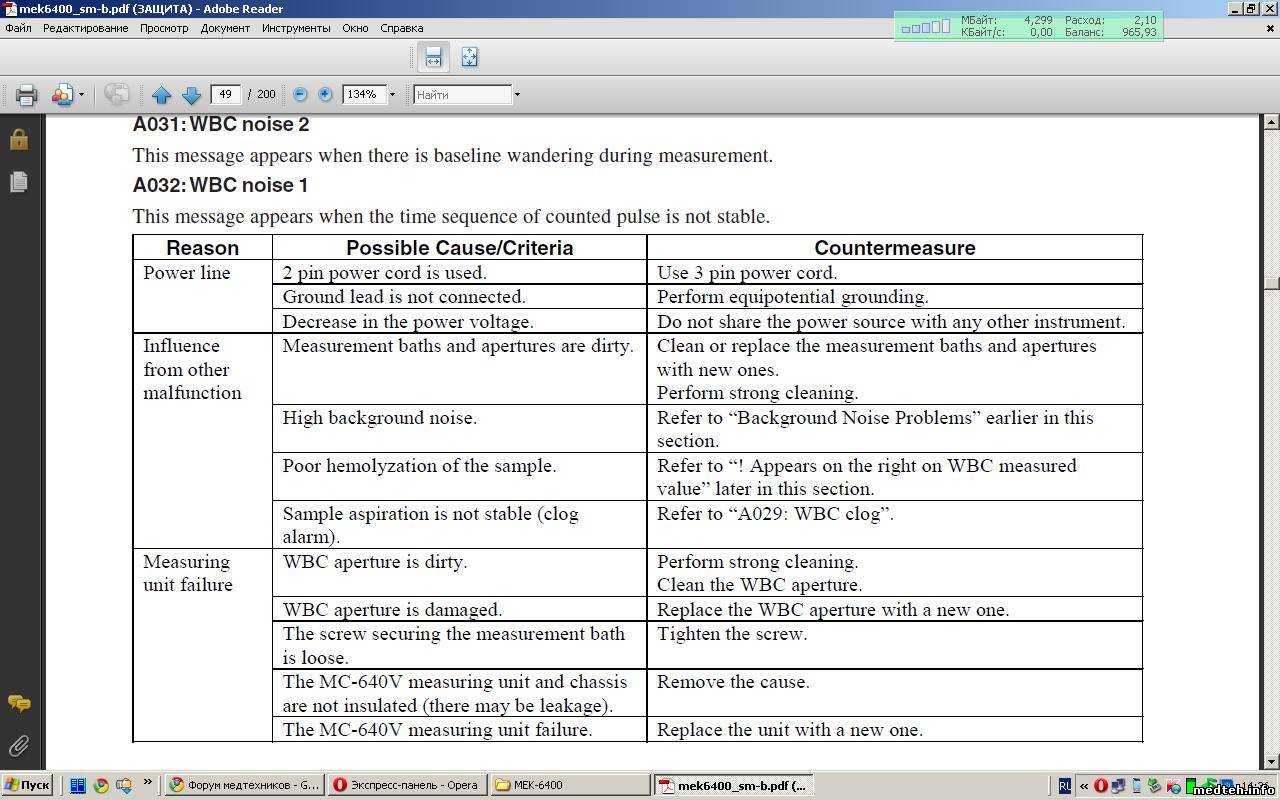
Task: Toggle fit width scrolling mode
Action: tap(433, 57)
